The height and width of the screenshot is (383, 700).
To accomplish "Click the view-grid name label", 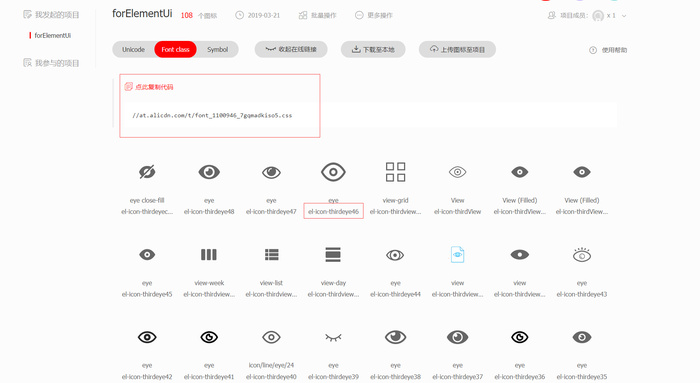I will 395,200.
